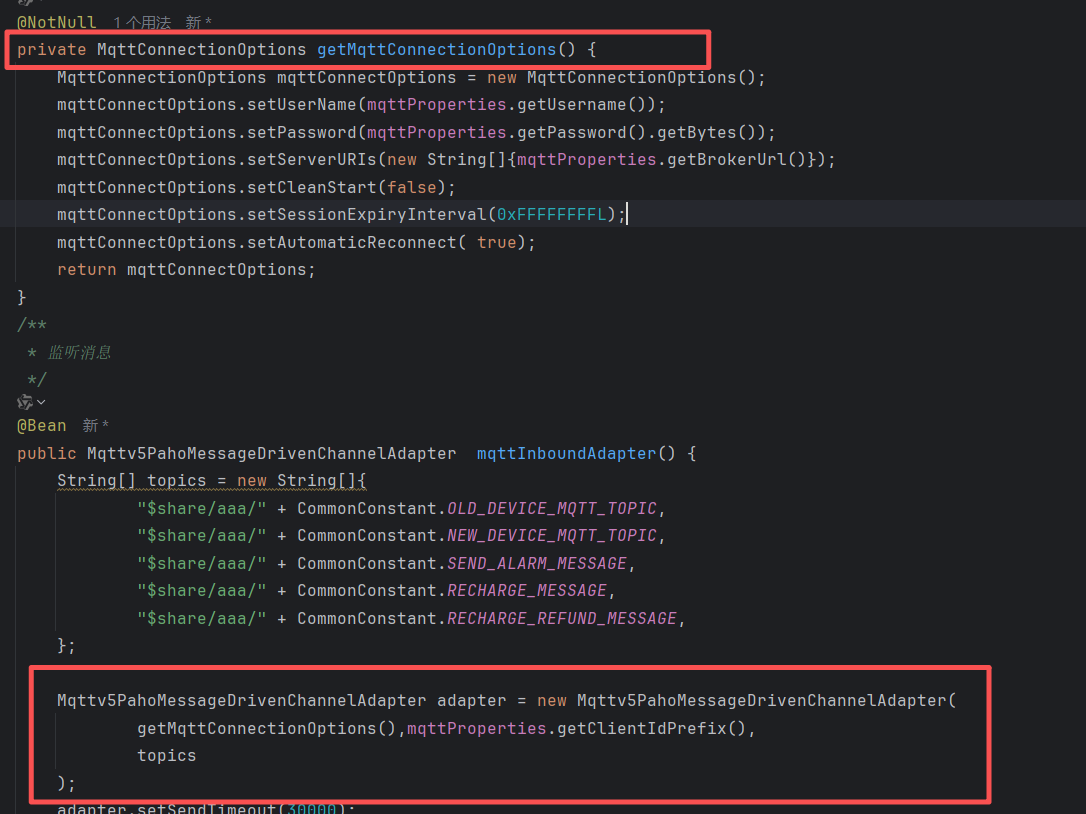Click the RECHARGE_MESSAGE constant

coord(526,590)
